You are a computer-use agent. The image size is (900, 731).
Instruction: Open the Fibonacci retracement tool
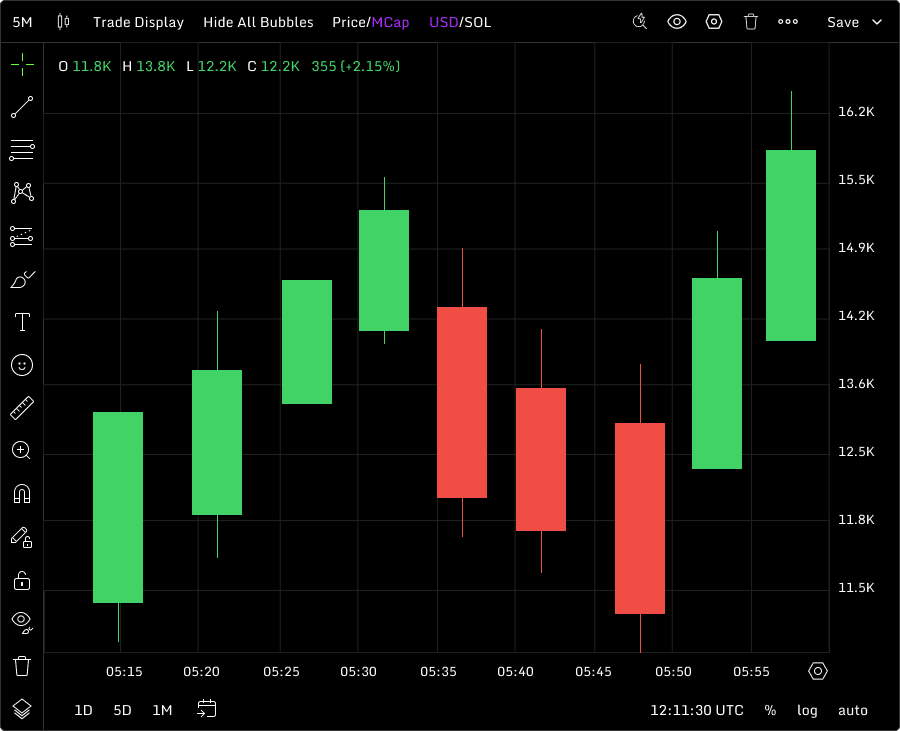[22, 151]
